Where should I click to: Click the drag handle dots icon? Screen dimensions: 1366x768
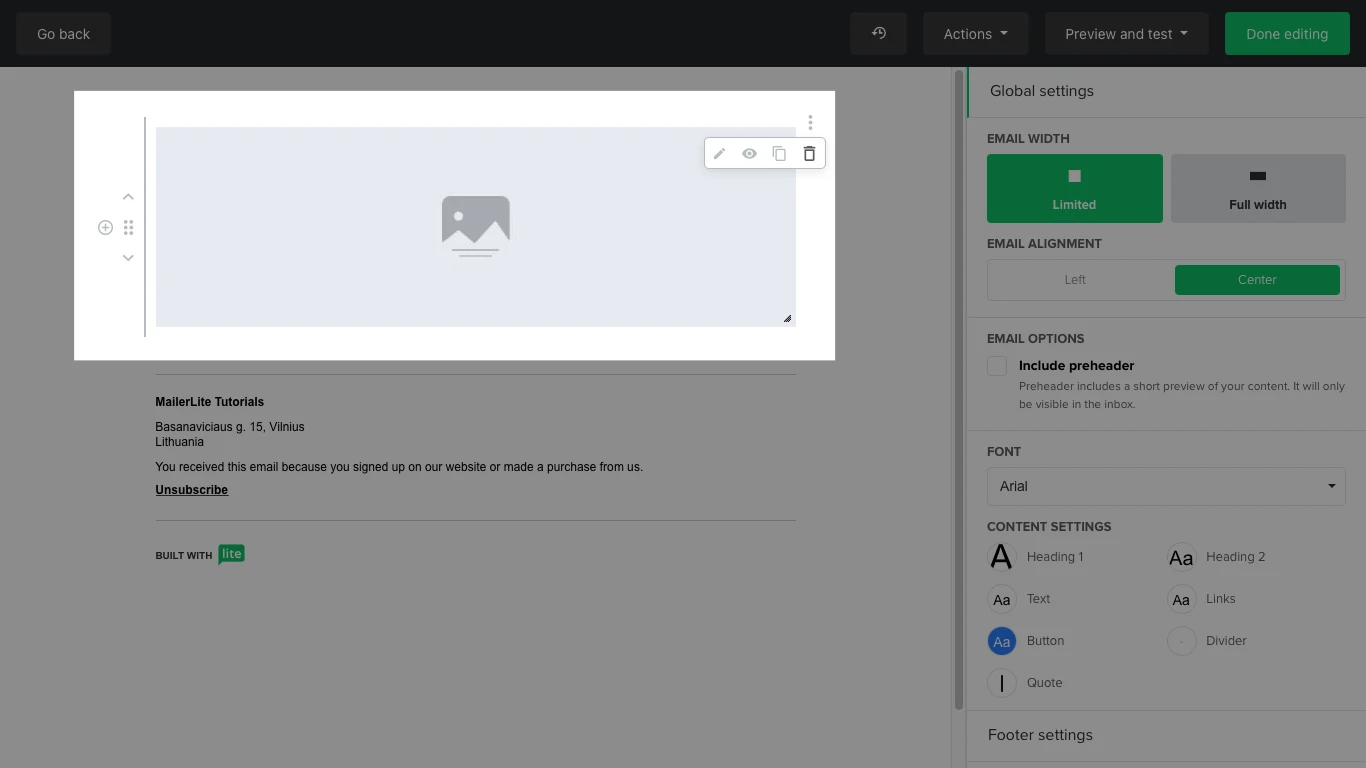[128, 228]
